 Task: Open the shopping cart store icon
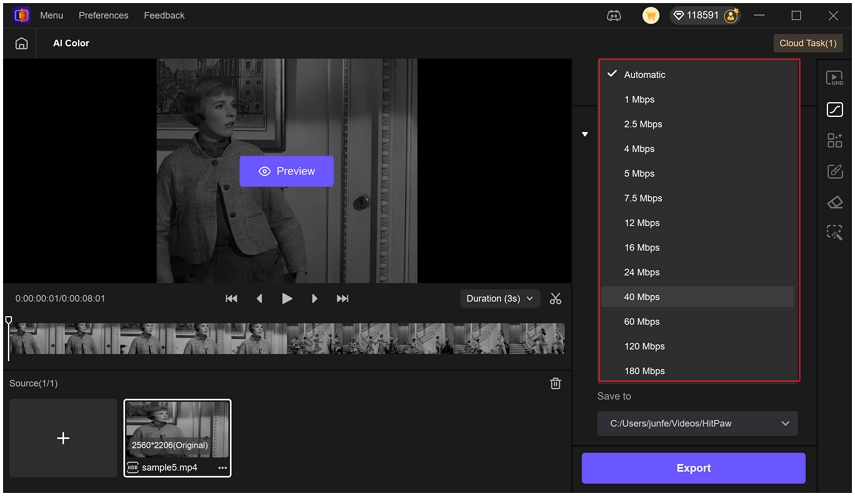[651, 15]
